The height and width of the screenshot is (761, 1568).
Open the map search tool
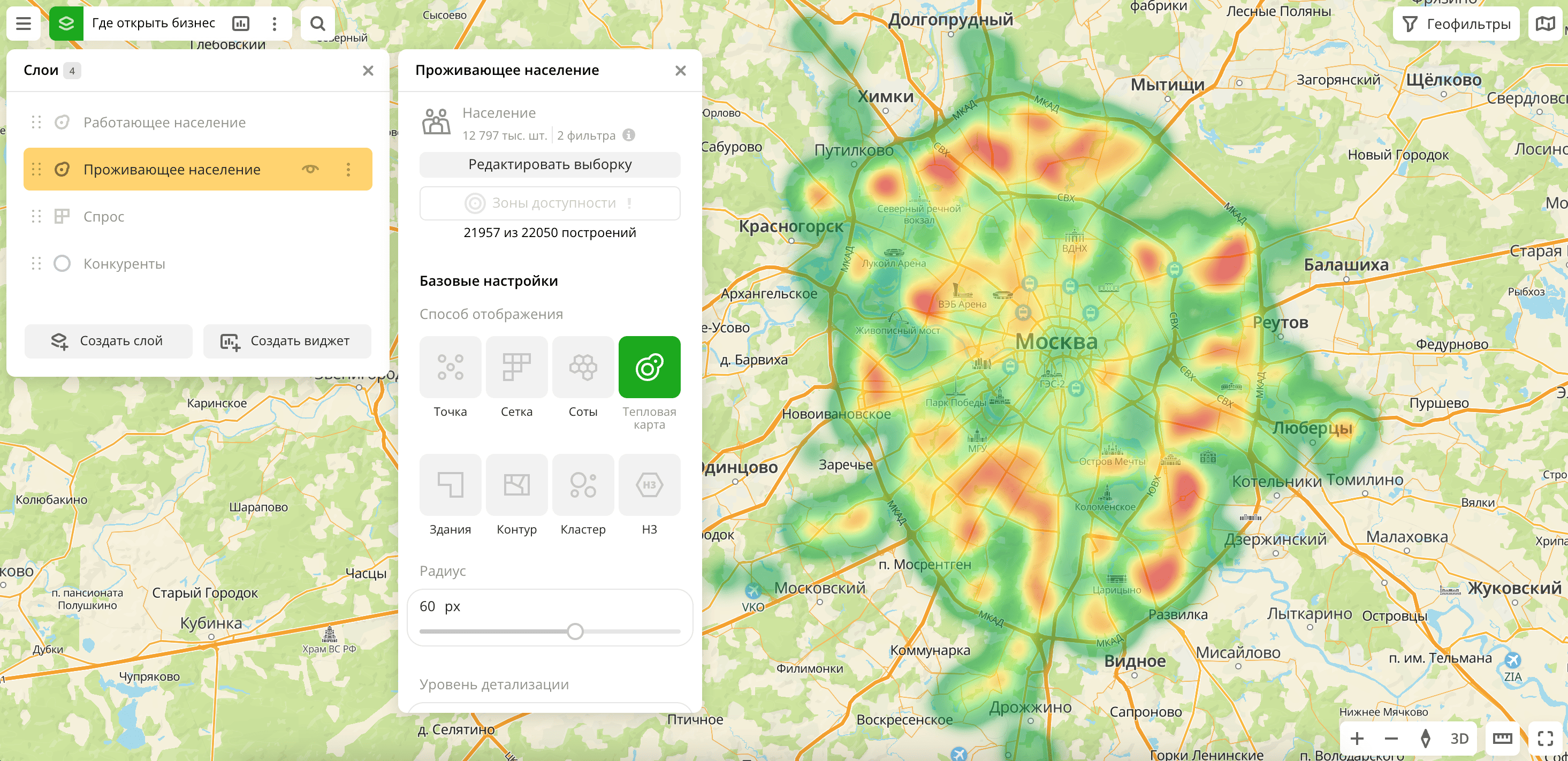[x=318, y=24]
